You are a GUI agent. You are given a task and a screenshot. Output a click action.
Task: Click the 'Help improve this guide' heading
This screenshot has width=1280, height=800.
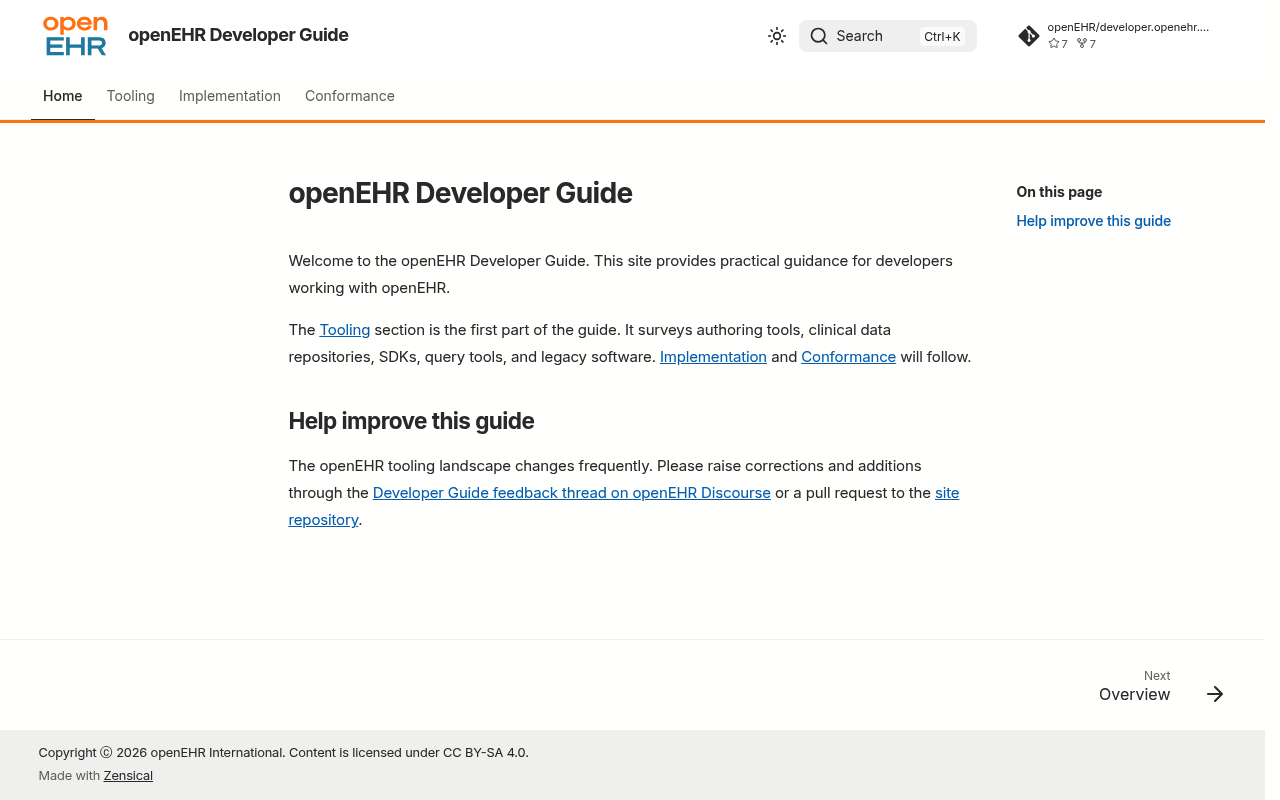pos(411,421)
